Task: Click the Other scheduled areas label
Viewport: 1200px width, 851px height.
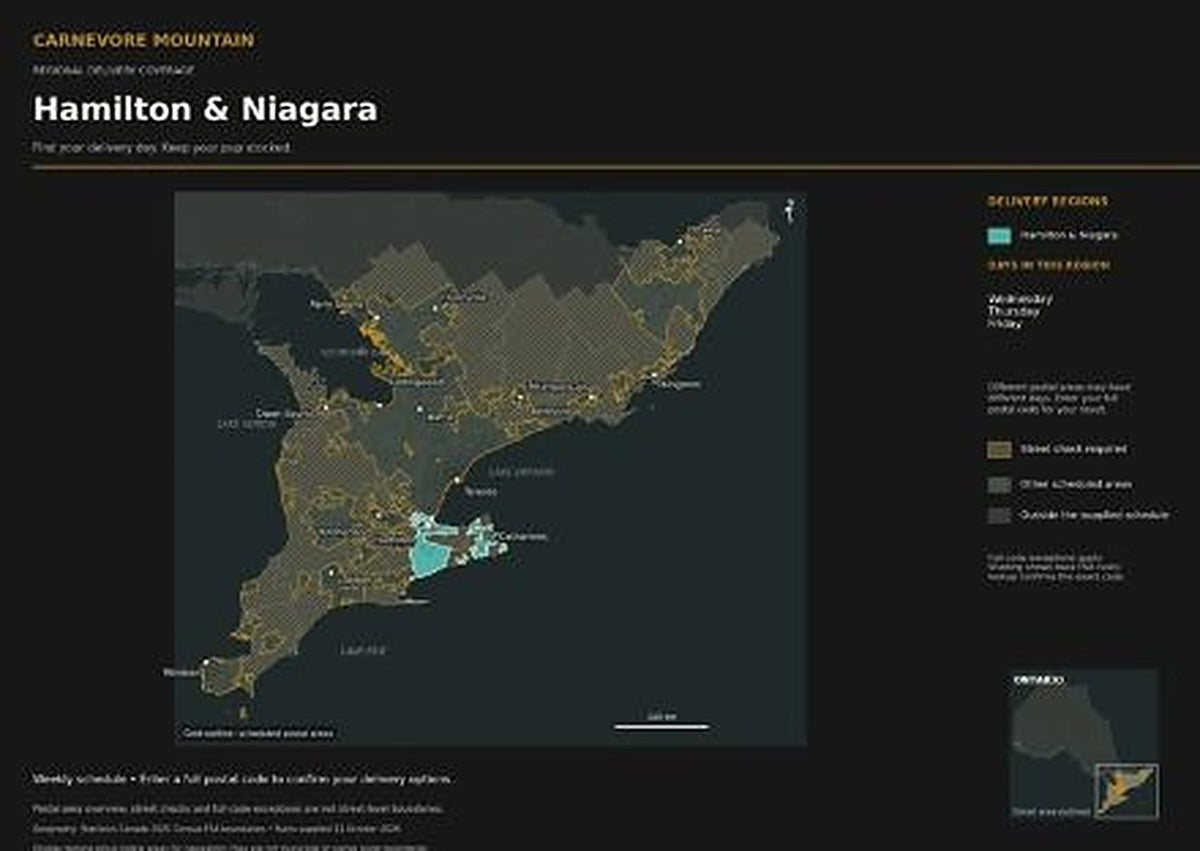Action: [1076, 485]
